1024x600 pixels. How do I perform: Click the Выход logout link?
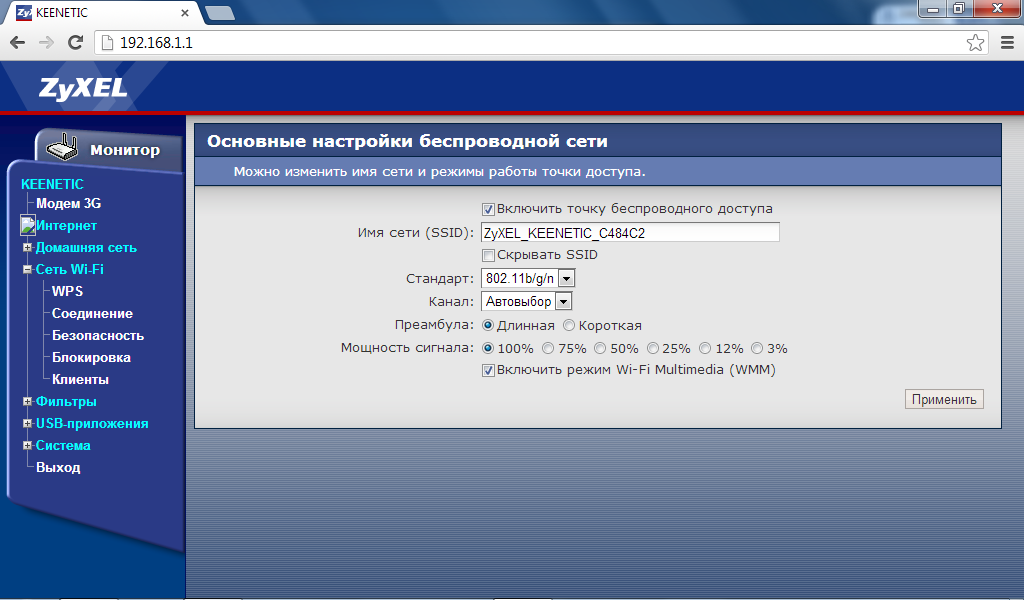click(x=58, y=467)
